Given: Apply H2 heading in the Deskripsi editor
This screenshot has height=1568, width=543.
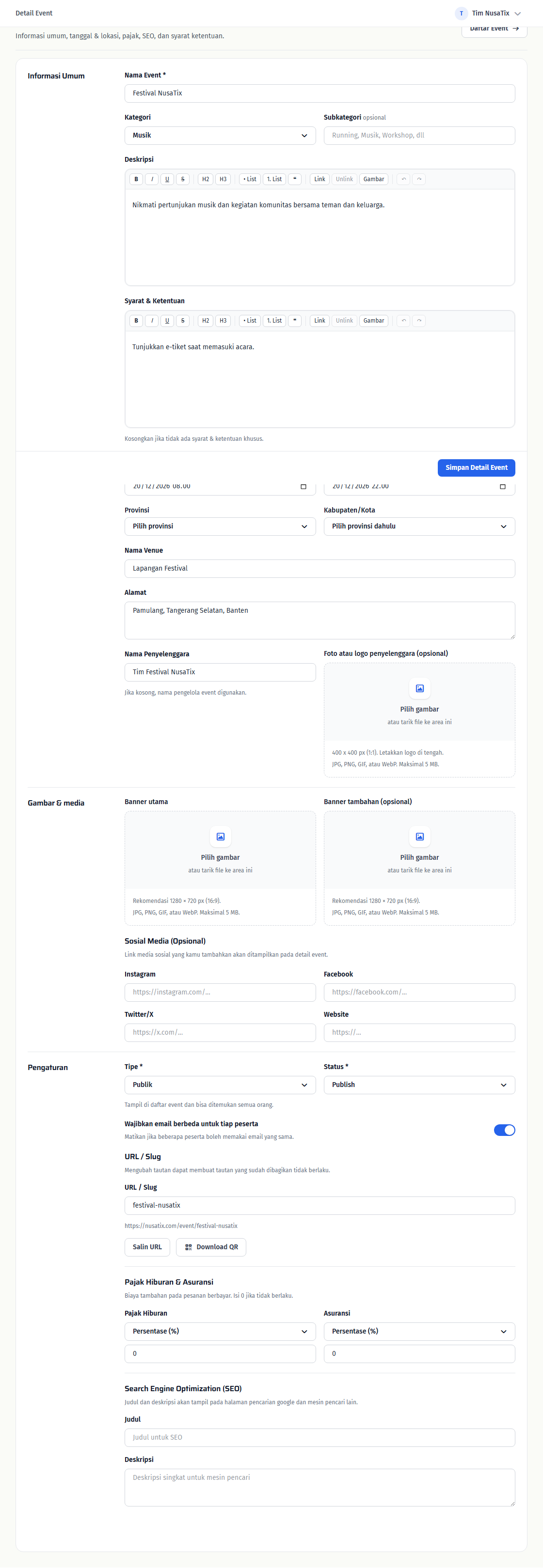Looking at the screenshot, I should (x=206, y=179).
